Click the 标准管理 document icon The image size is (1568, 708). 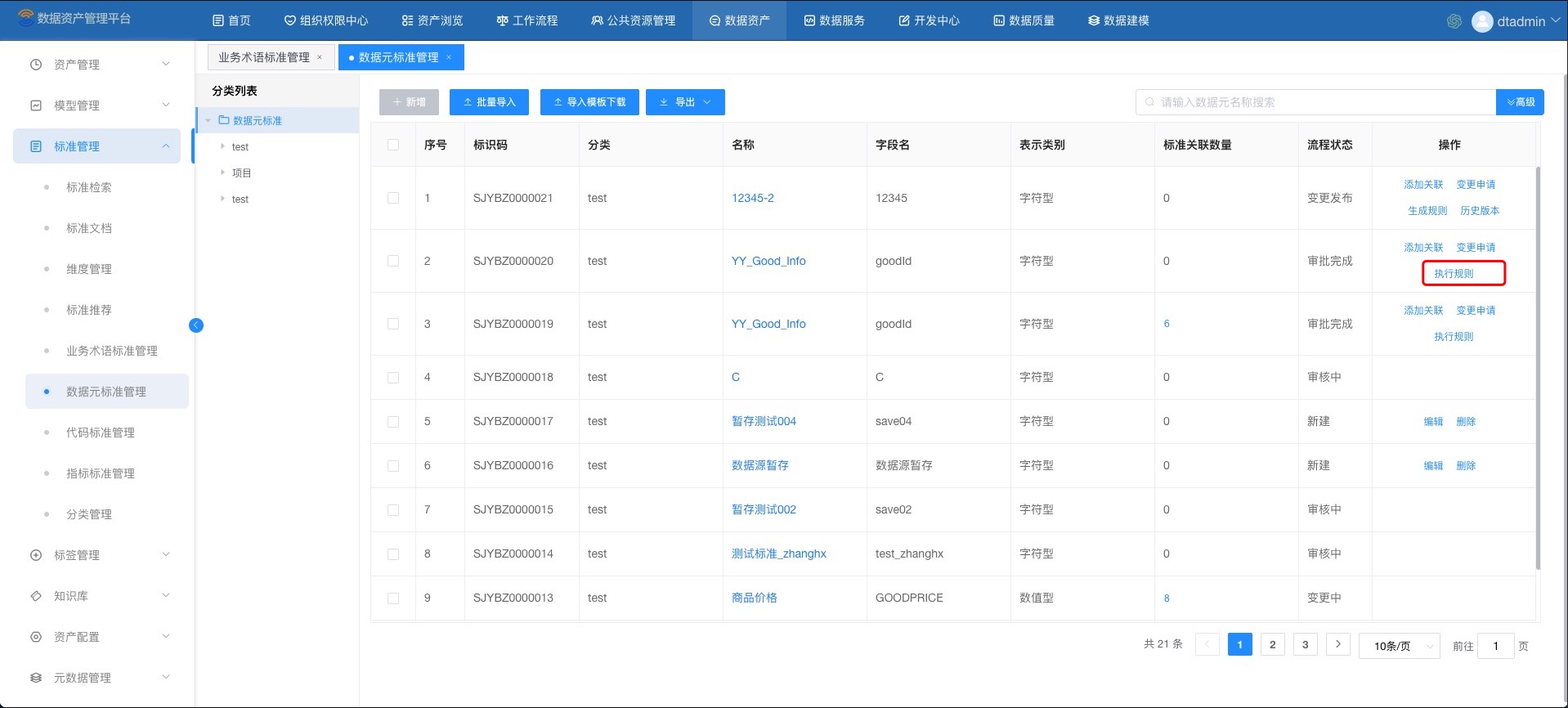(x=36, y=146)
